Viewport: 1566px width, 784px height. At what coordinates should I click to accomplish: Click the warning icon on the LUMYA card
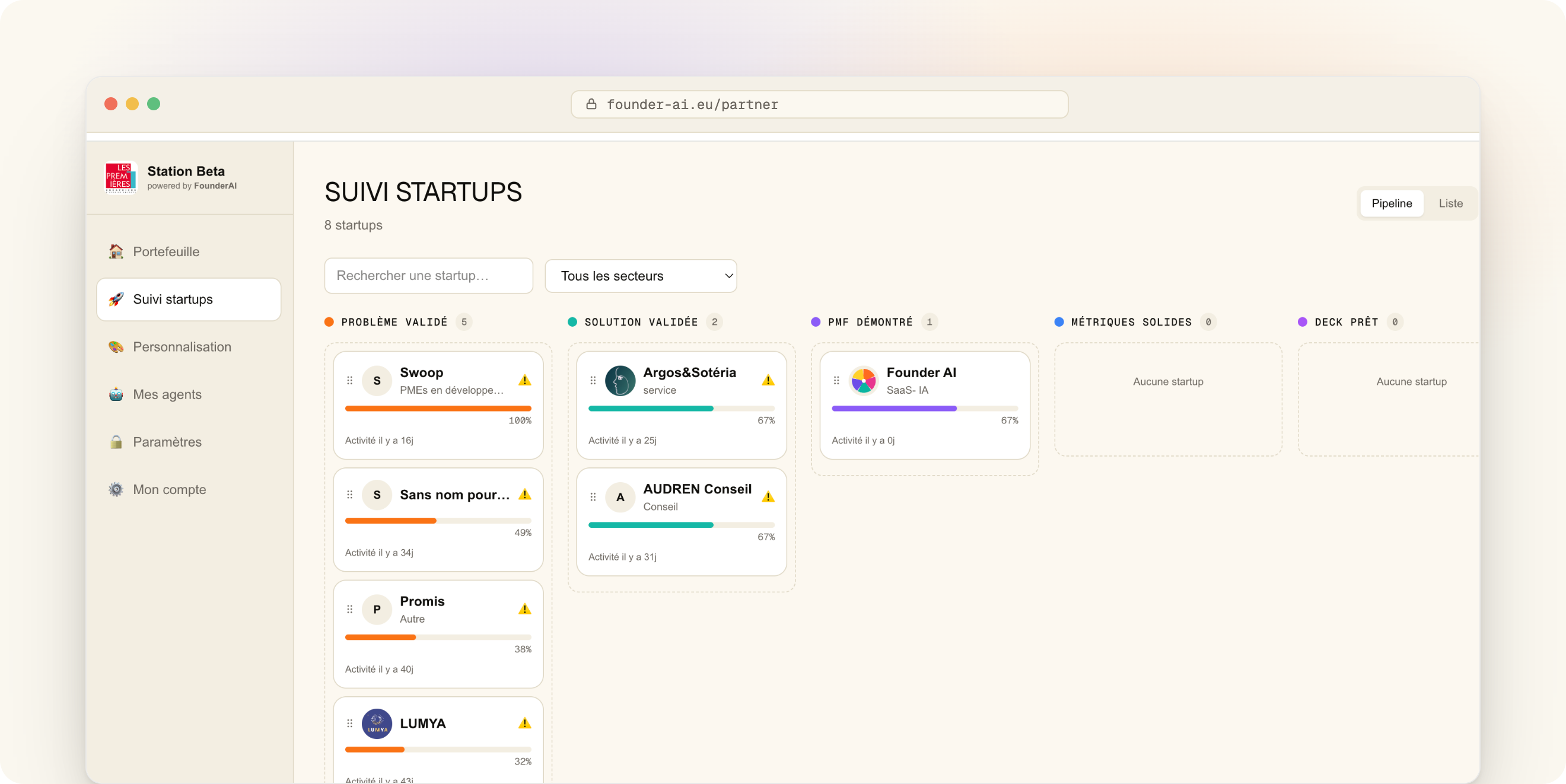point(524,724)
